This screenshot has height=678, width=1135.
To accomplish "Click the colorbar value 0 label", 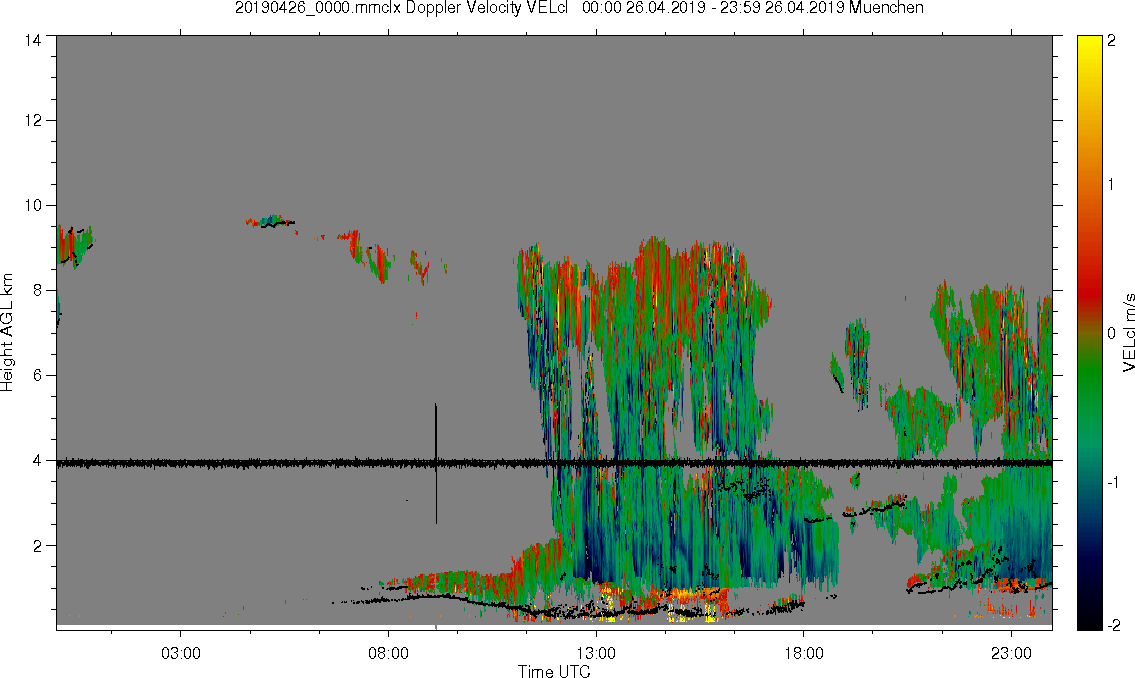I will [x=1111, y=334].
